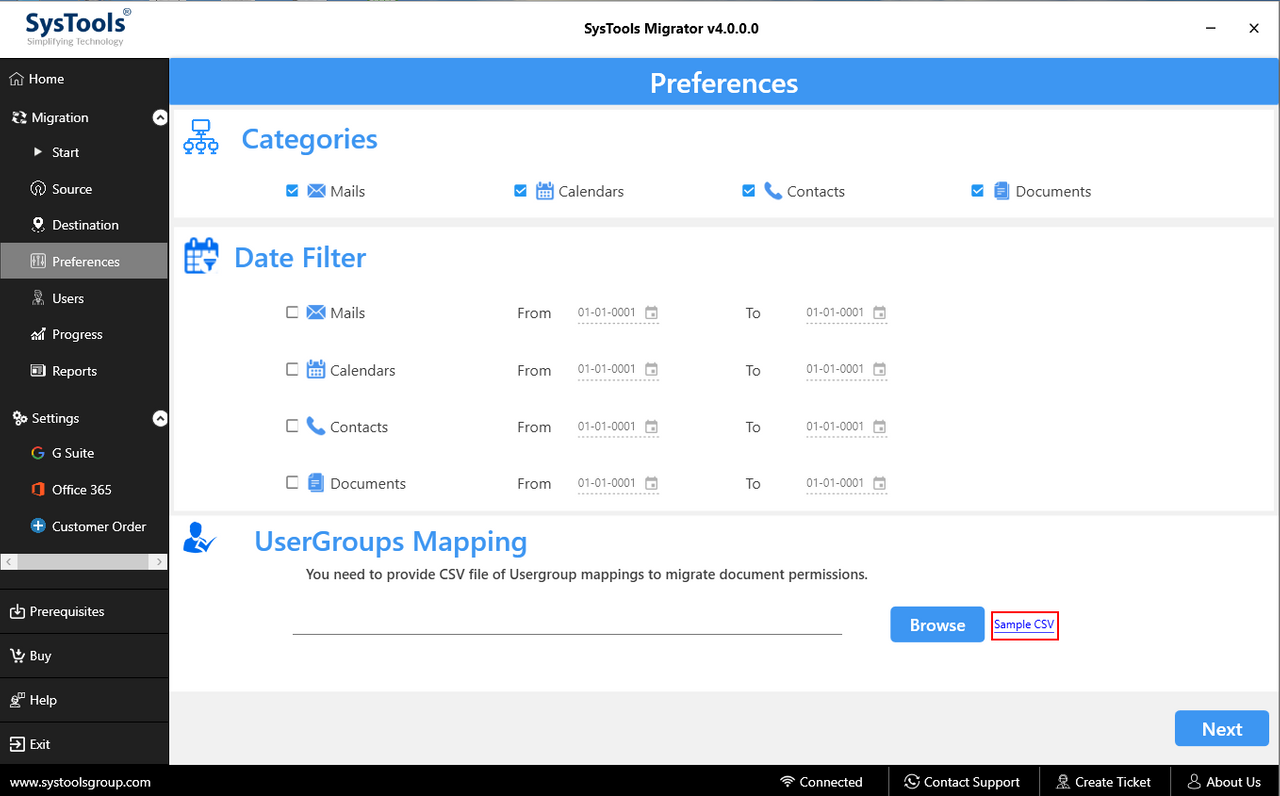This screenshot has width=1280, height=796.
Task: Click the page icon in Date Filter Documents row
Action: (316, 483)
